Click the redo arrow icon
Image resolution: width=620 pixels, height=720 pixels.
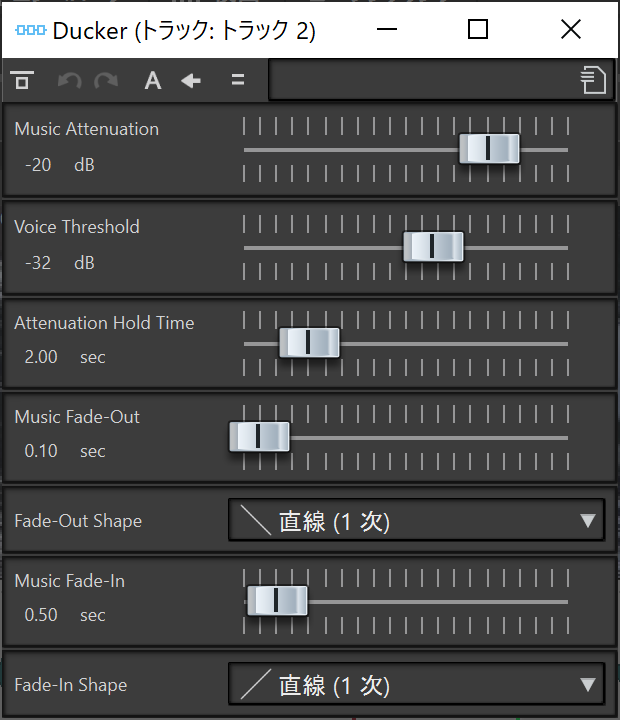tap(105, 81)
